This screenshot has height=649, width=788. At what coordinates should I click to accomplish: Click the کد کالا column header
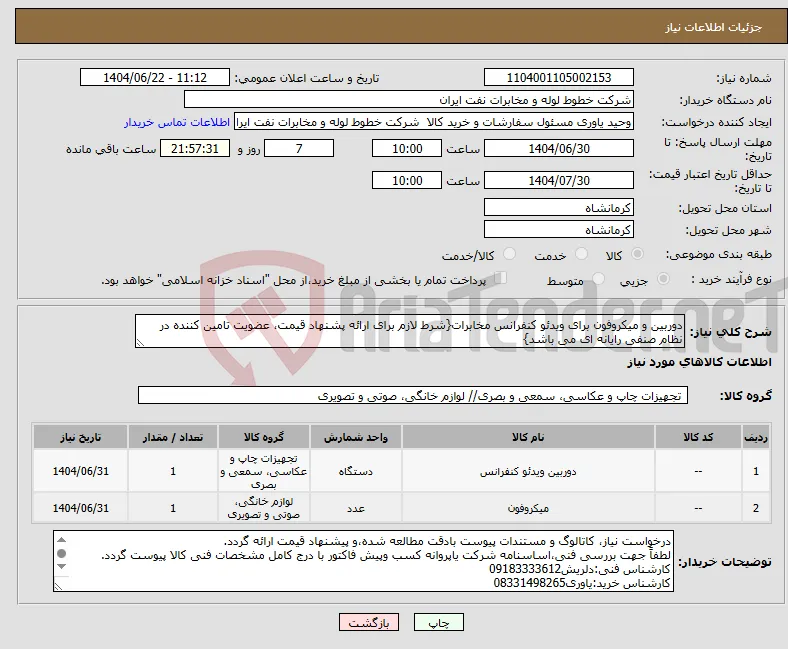(x=698, y=437)
